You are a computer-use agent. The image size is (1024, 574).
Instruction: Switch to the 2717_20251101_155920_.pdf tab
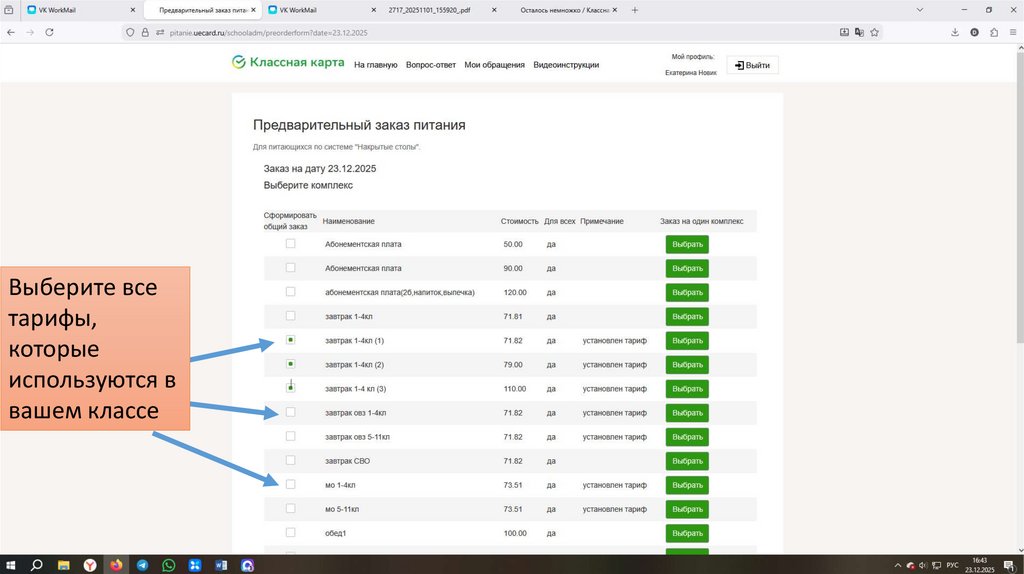tap(441, 10)
